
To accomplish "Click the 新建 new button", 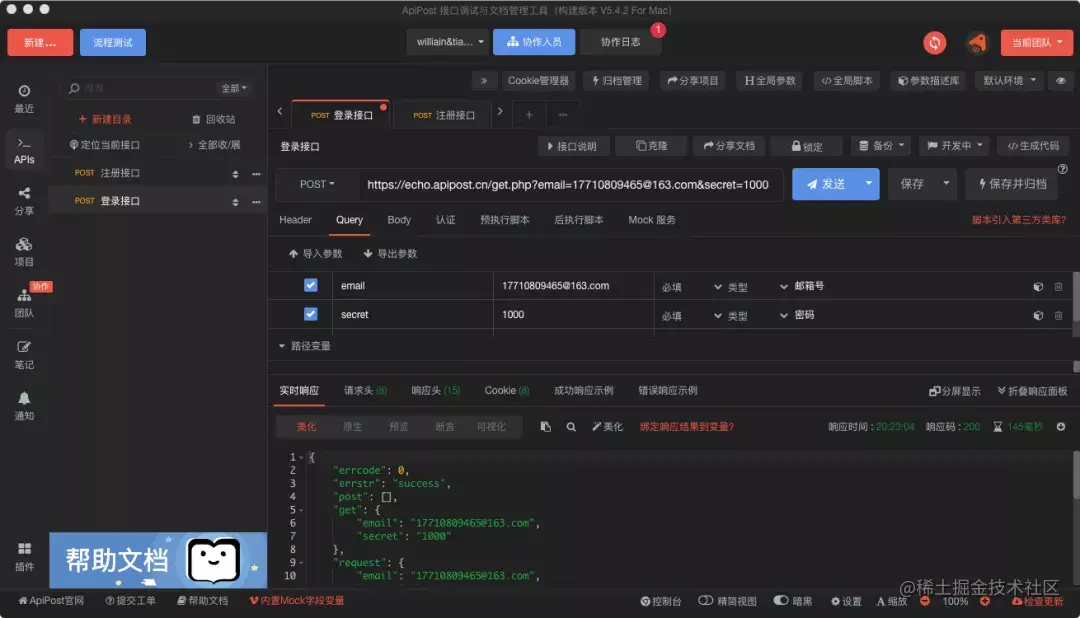I will pos(40,43).
